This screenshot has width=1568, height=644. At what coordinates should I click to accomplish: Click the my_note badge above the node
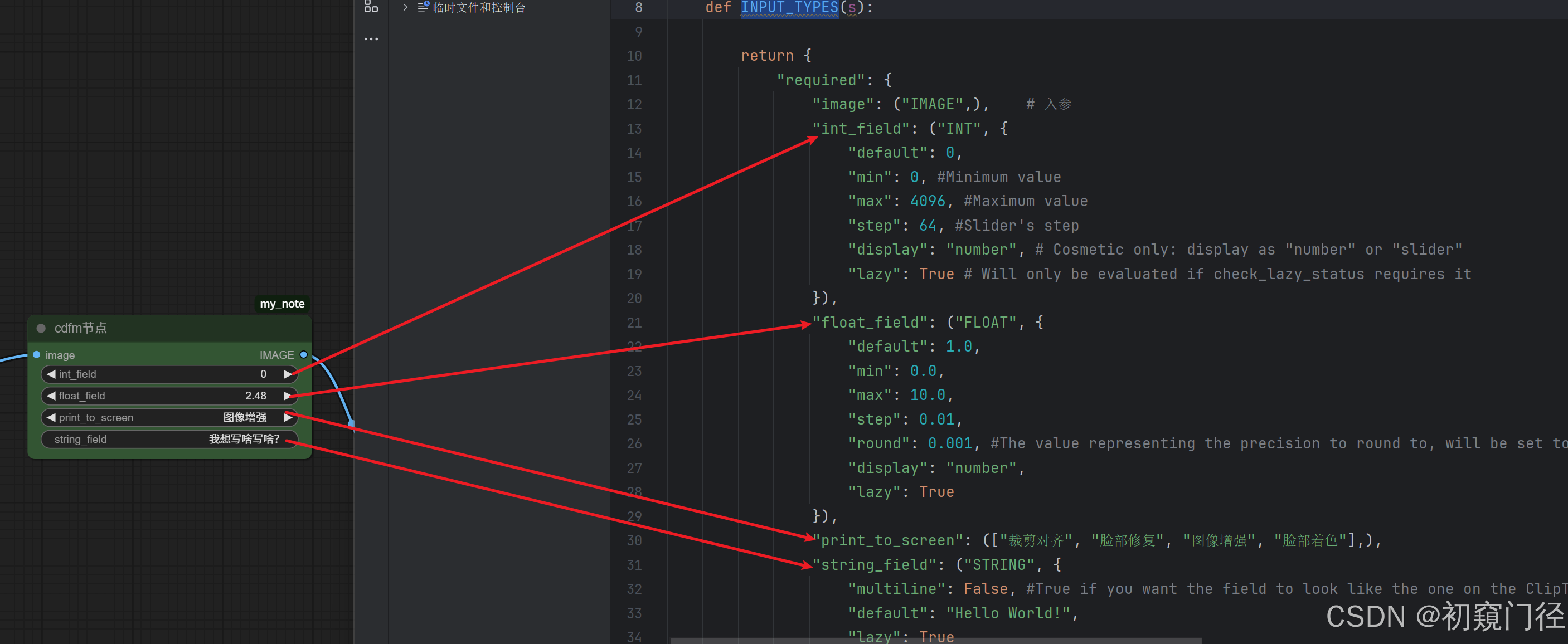(282, 304)
